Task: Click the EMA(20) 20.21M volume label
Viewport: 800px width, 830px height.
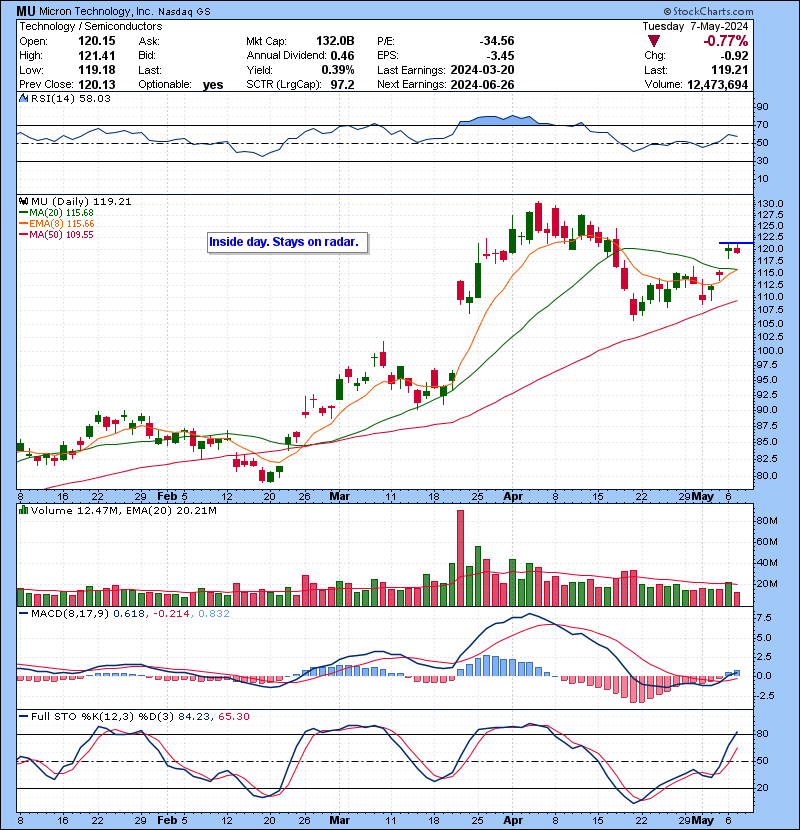Action: click(171, 510)
